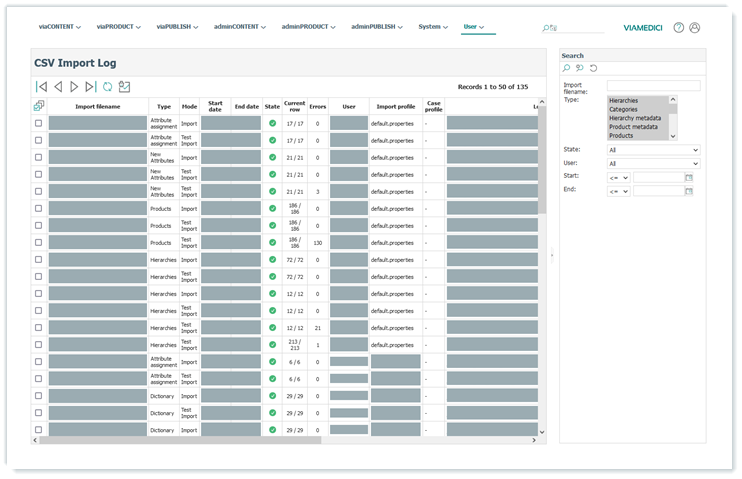Jump to last page of records
The height and width of the screenshot is (479, 742).
(x=91, y=87)
